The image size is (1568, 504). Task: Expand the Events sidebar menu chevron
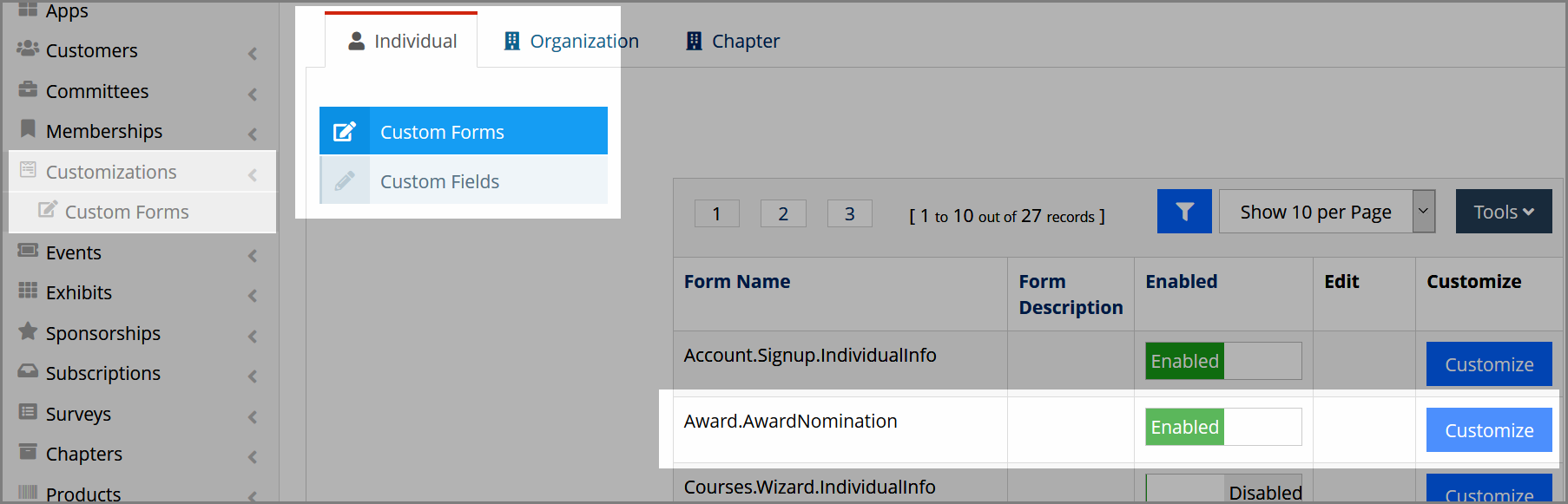tap(253, 255)
